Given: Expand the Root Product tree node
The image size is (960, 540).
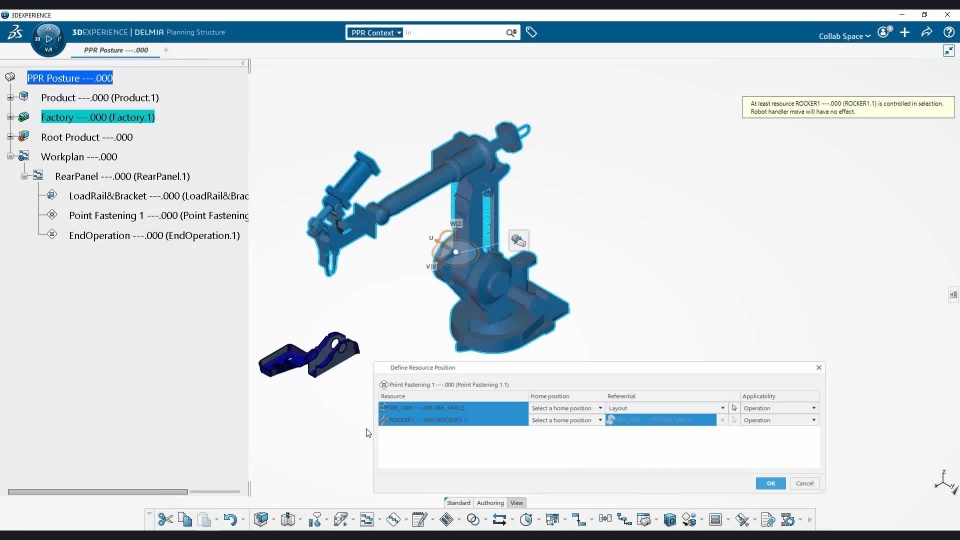Looking at the screenshot, I should point(10,137).
